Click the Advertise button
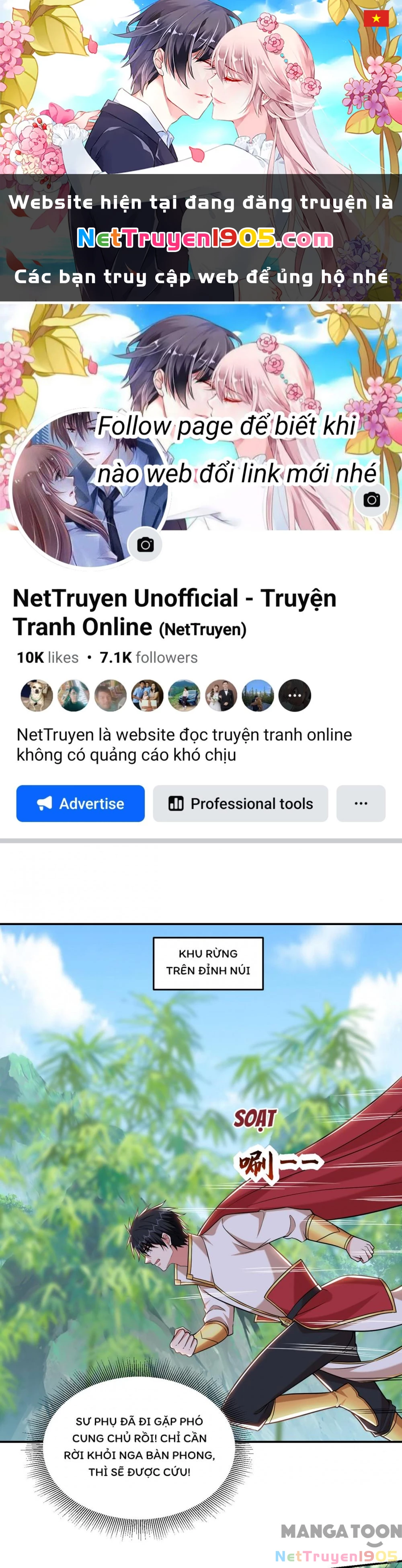Viewport: 402px width, 1568px height. tap(80, 803)
